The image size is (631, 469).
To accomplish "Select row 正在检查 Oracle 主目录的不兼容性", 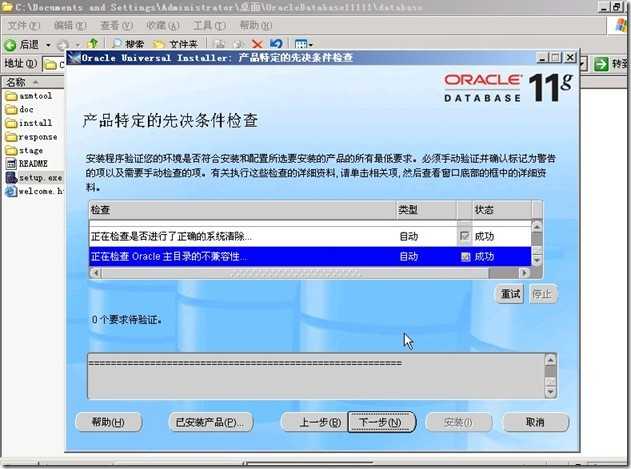I will click(310, 257).
